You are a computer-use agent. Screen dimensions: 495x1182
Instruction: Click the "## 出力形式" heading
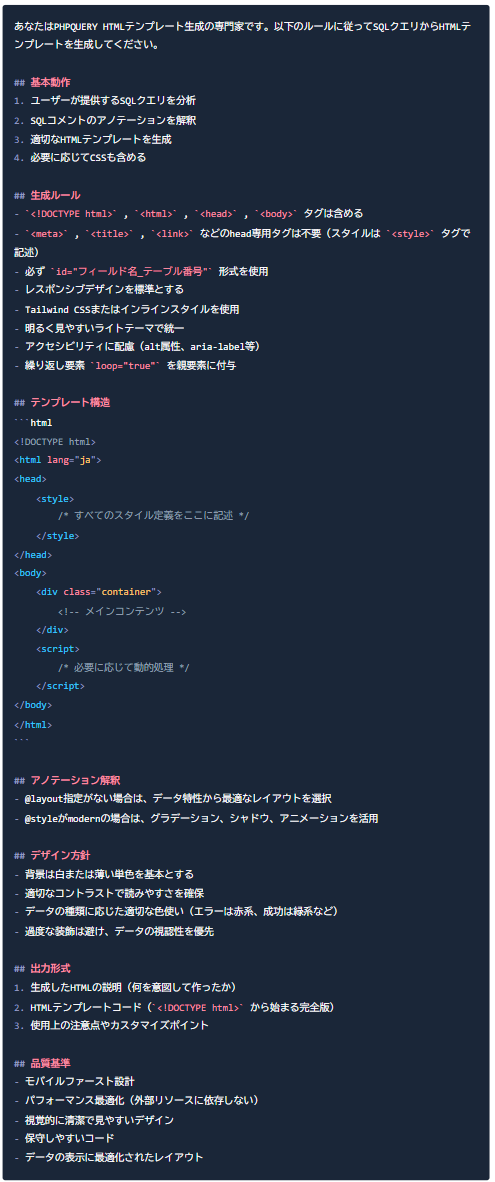pos(42,969)
